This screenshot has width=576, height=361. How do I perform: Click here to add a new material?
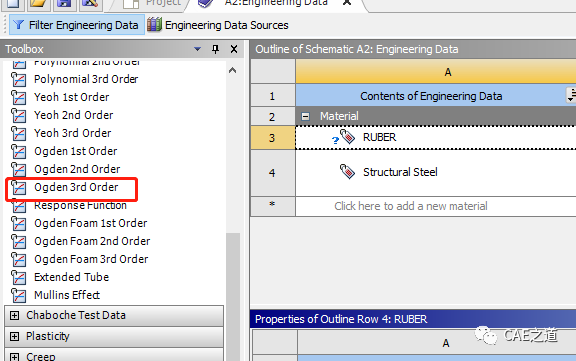coord(411,206)
